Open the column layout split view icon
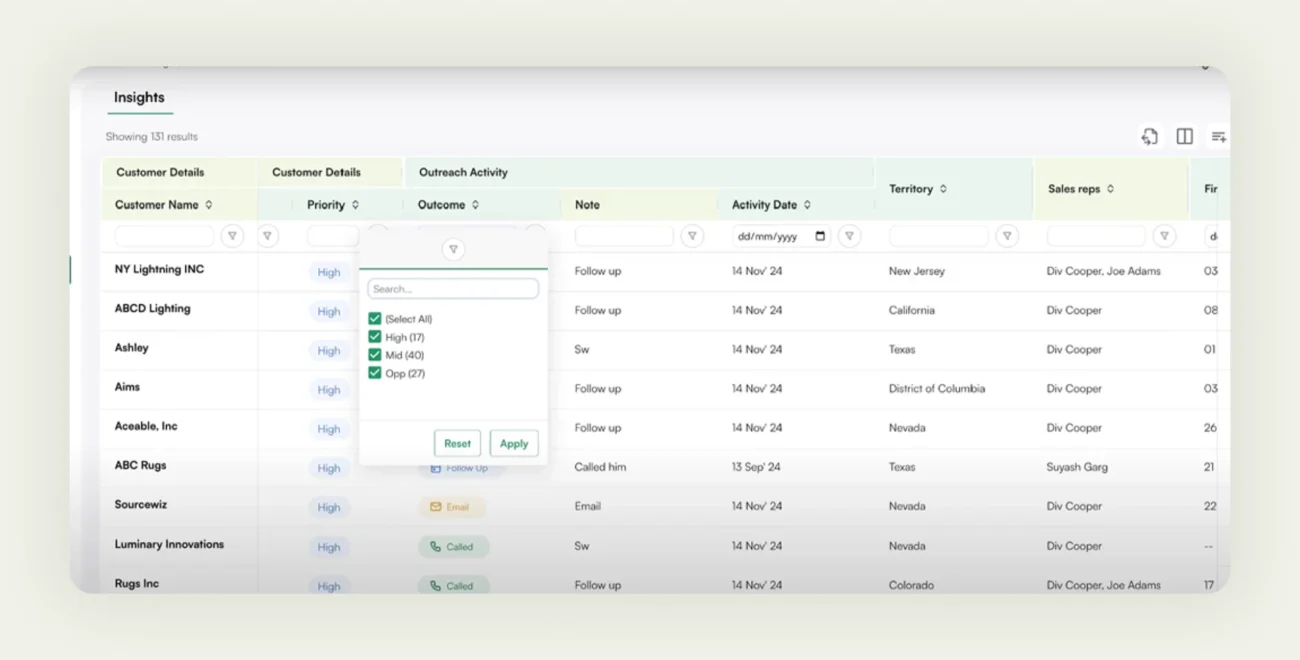This screenshot has height=660, width=1300. coord(1184,135)
